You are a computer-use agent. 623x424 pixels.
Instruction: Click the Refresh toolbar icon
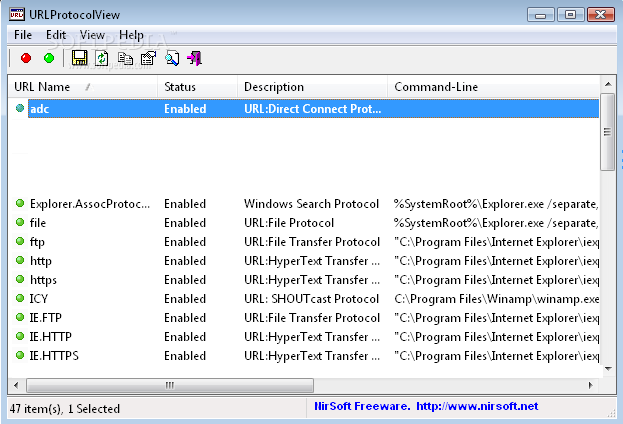tap(102, 58)
